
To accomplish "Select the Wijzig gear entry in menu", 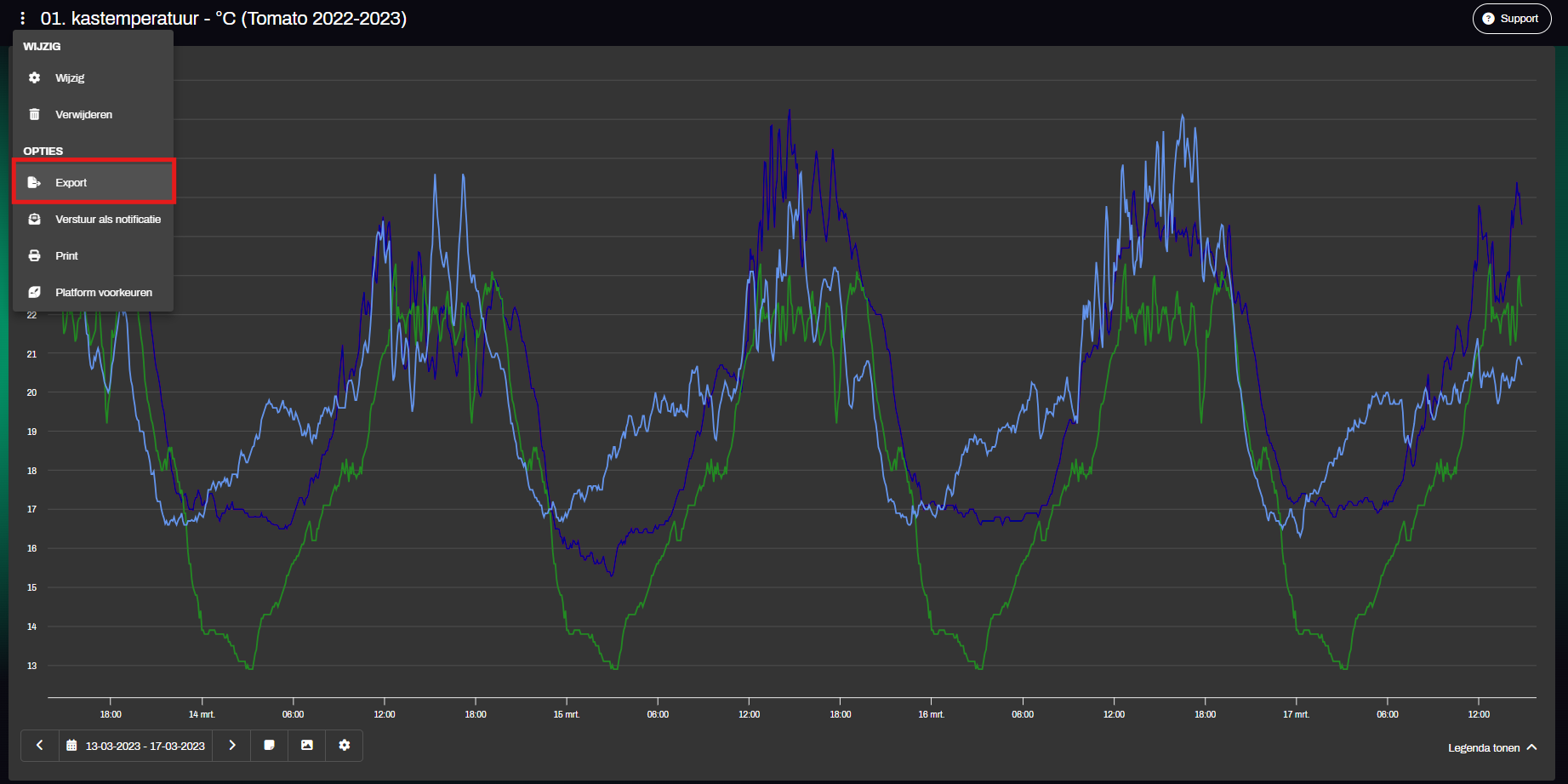I will click(71, 78).
